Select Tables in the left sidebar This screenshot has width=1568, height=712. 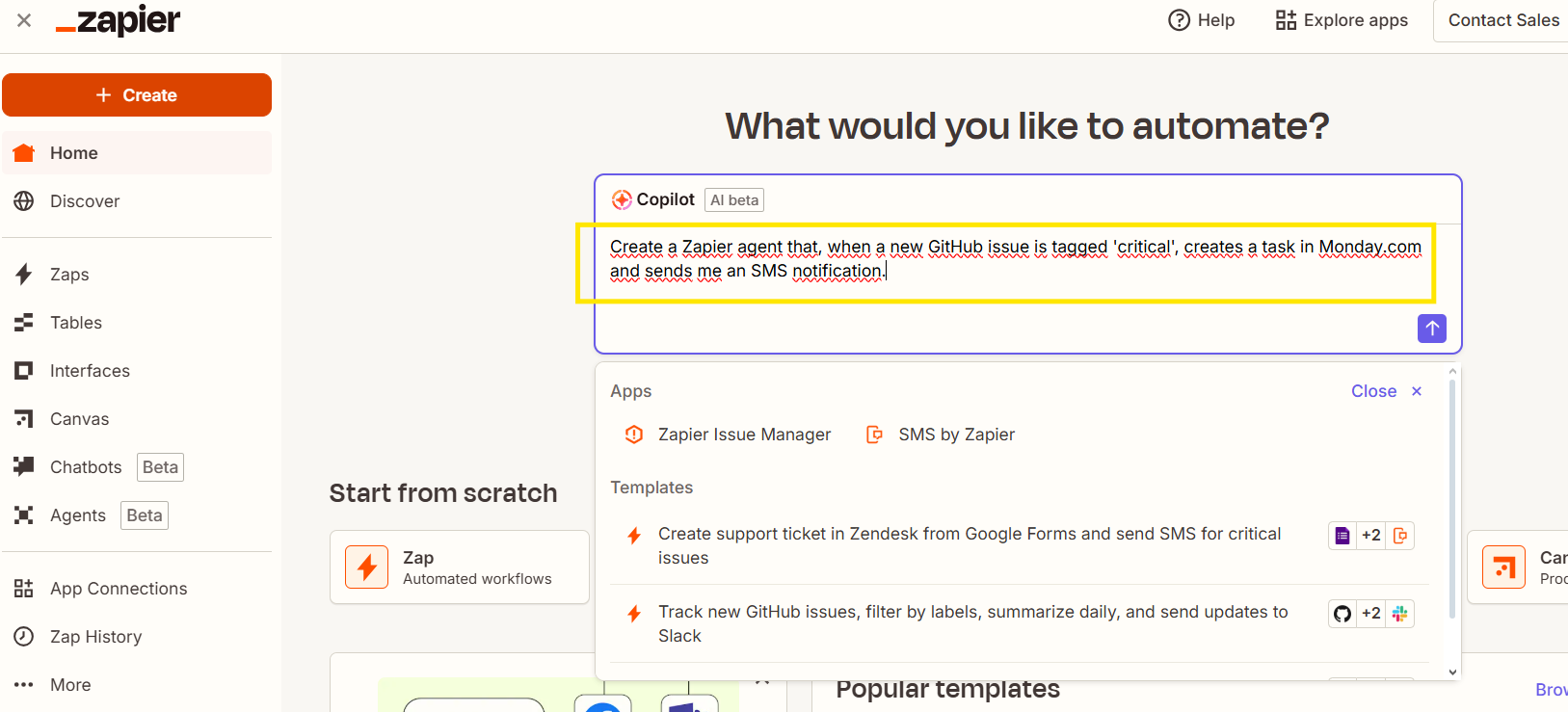pyautogui.click(x=75, y=322)
